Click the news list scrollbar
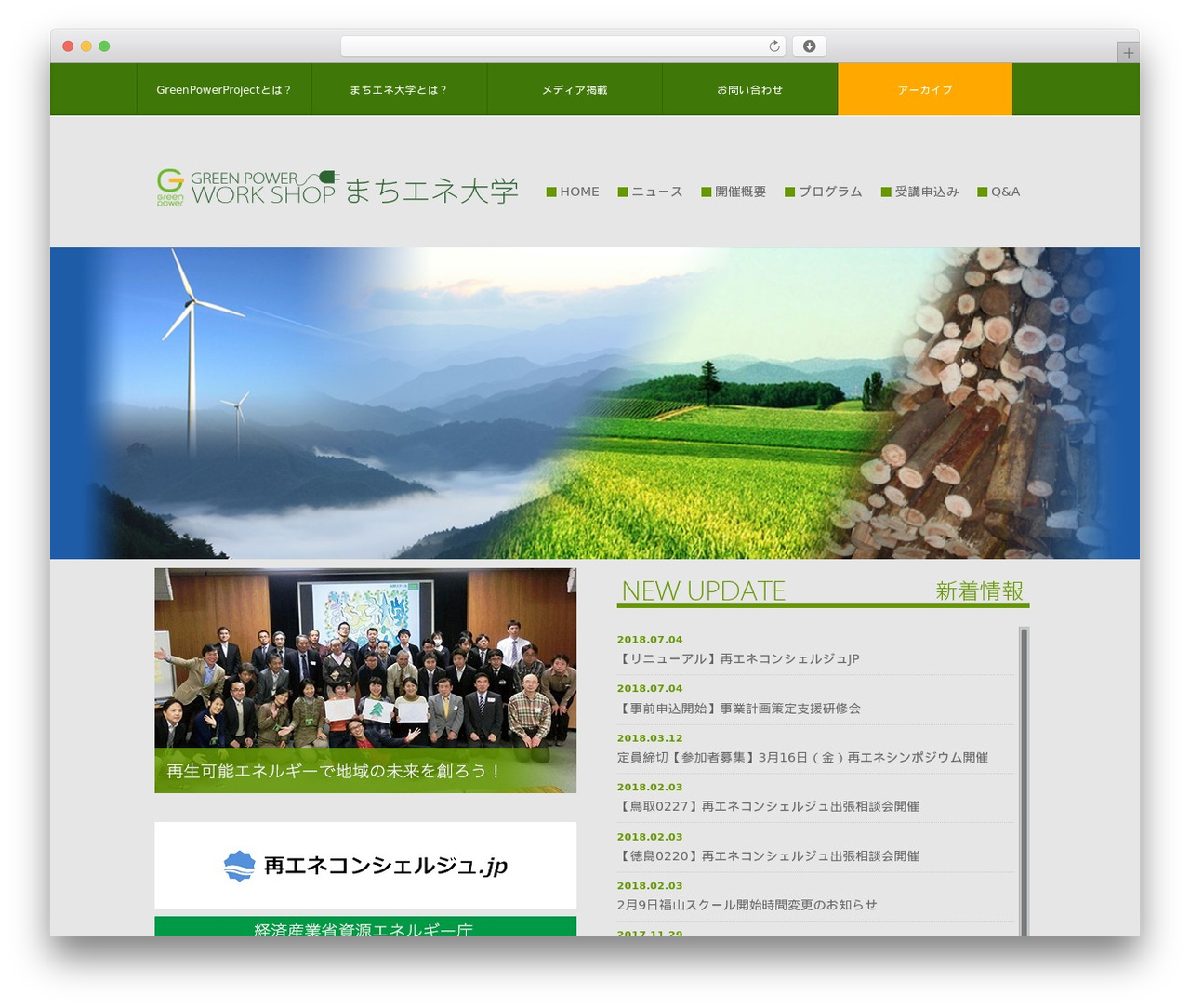 (x=1025, y=781)
